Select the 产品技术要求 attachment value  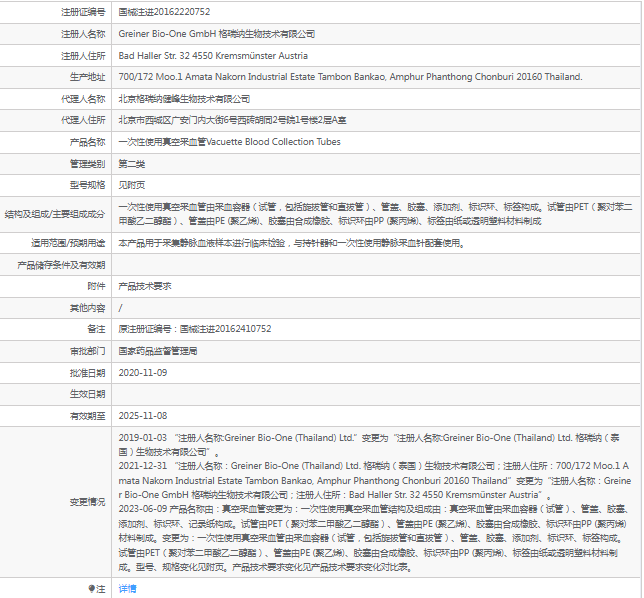(145, 286)
